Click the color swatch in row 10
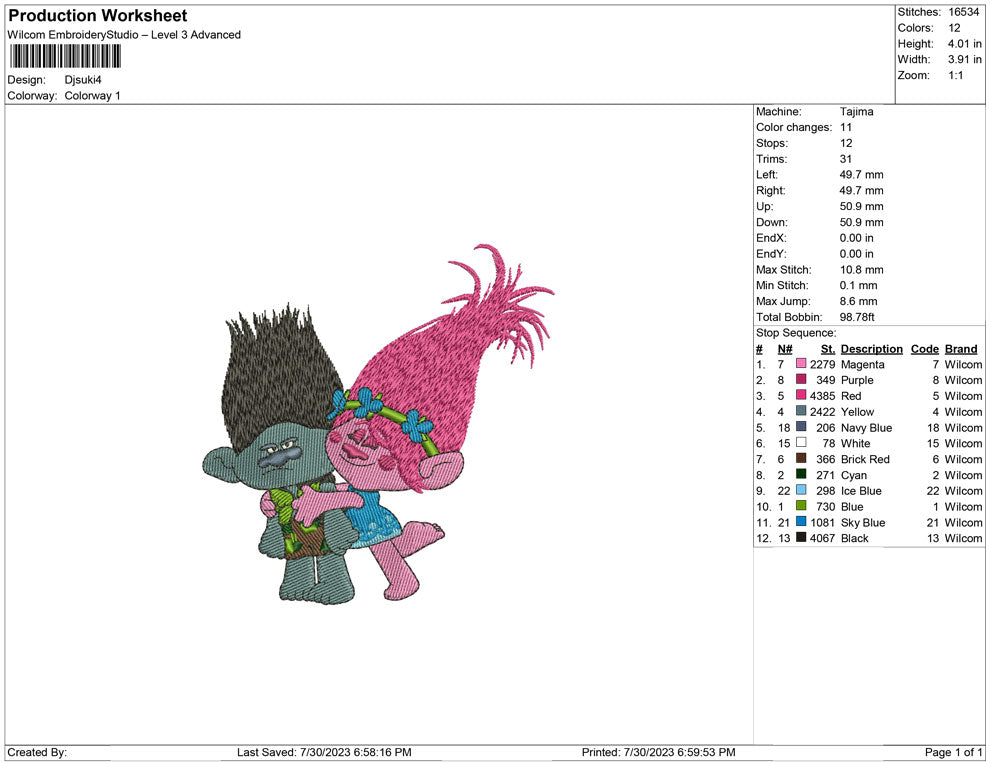 click(x=801, y=506)
